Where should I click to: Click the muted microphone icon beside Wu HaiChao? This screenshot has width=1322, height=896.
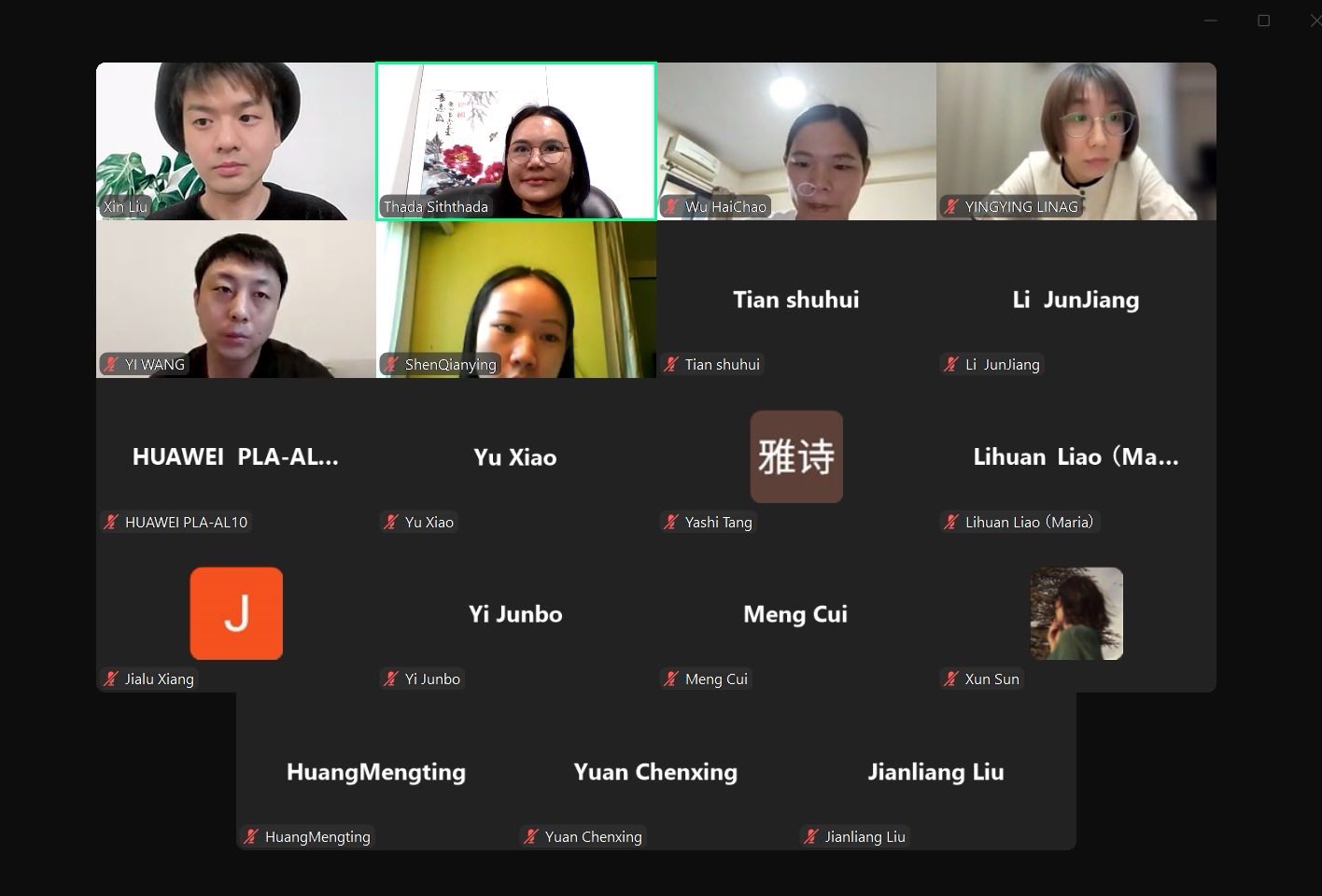671,207
